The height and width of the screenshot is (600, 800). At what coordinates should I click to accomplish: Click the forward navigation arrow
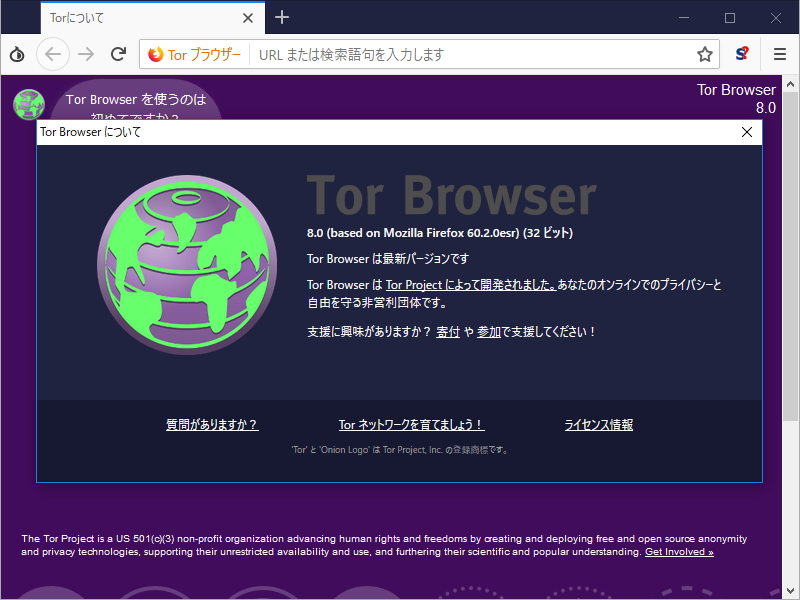point(85,54)
